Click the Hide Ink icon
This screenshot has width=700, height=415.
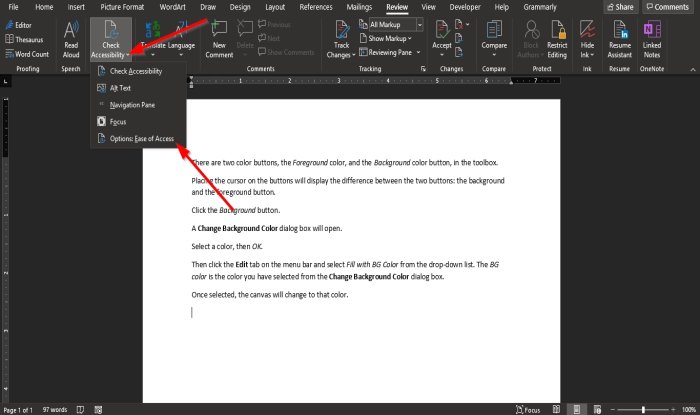click(x=587, y=29)
